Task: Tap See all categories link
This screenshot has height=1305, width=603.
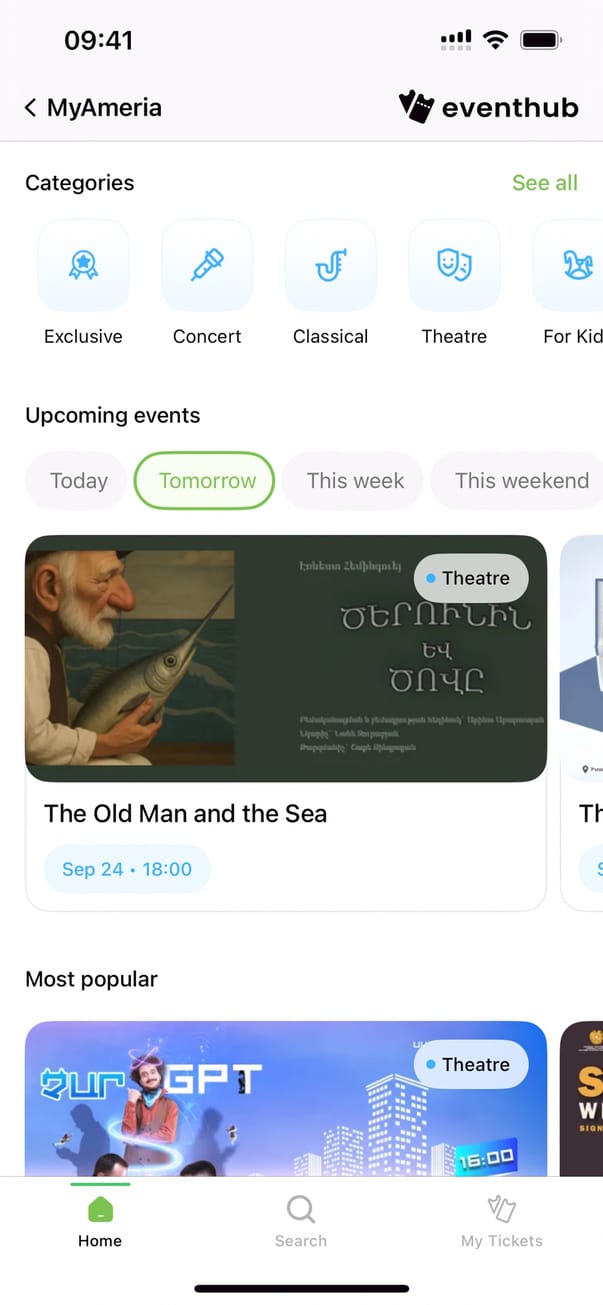Action: point(544,183)
